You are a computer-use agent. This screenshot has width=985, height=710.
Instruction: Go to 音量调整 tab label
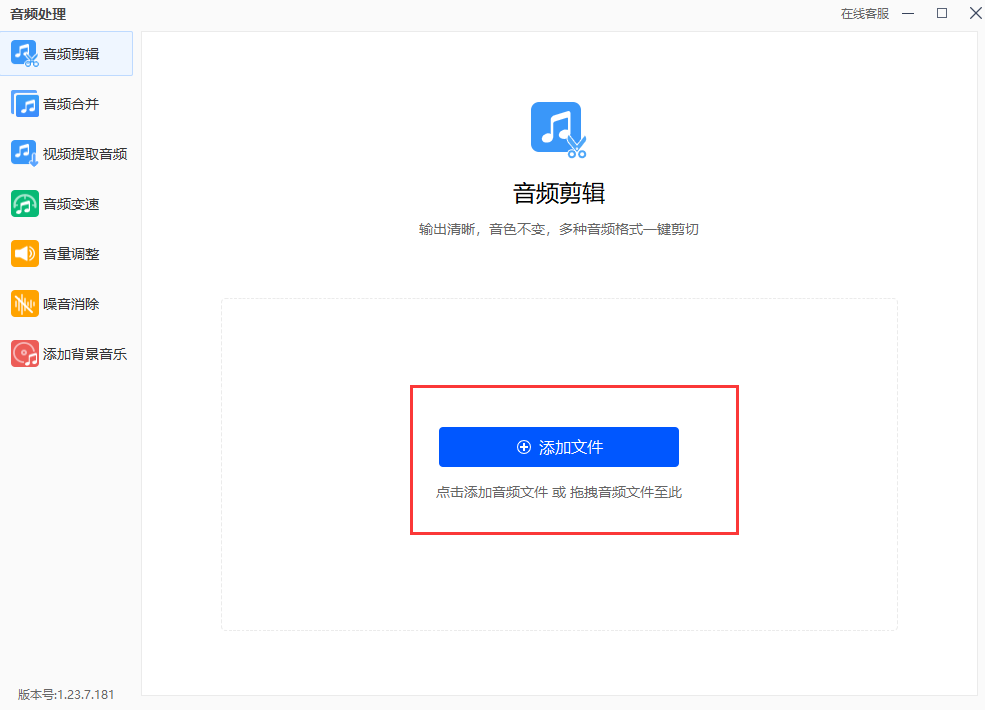coord(71,254)
